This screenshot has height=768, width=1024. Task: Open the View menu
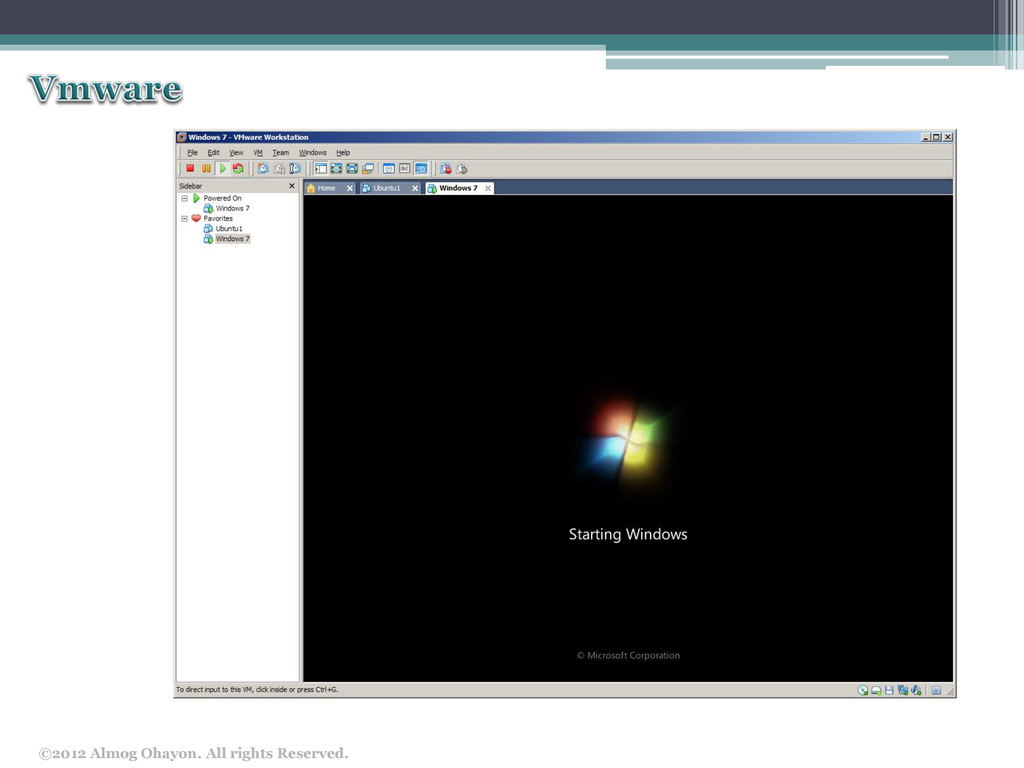[x=236, y=153]
